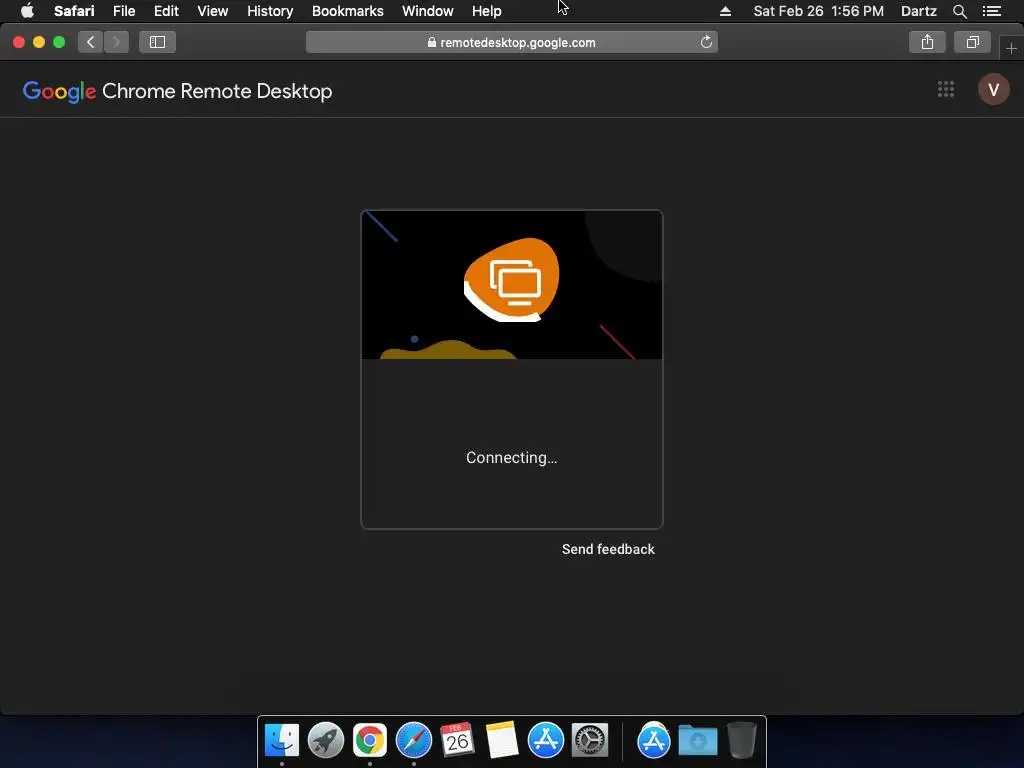Viewport: 1024px width, 768px height.
Task: Click the orange remote desktop screen icon
Action: [512, 280]
